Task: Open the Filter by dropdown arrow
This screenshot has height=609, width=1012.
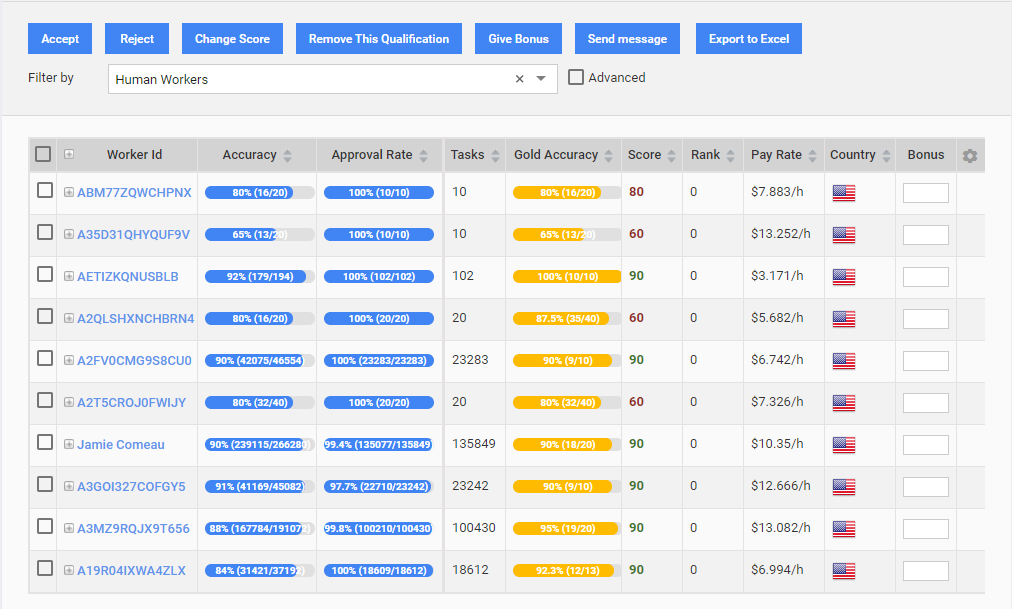Action: pos(541,79)
